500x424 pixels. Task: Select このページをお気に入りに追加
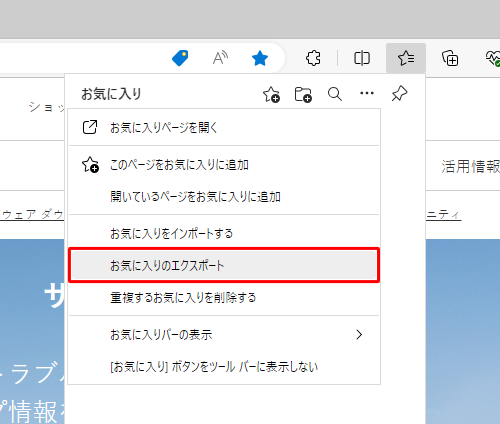pos(224,165)
